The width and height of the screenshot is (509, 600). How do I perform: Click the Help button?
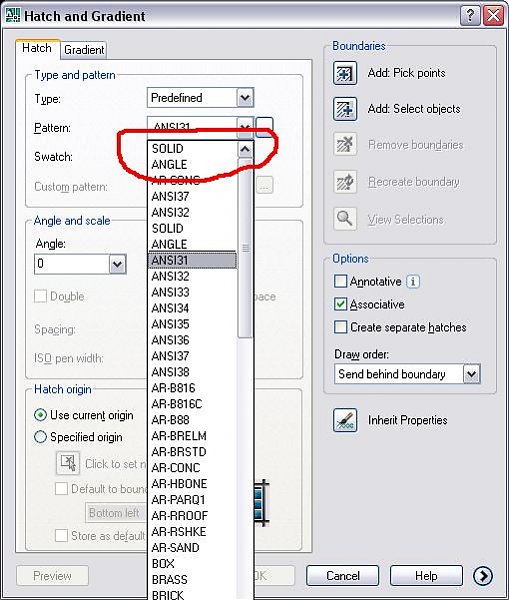coord(426,576)
